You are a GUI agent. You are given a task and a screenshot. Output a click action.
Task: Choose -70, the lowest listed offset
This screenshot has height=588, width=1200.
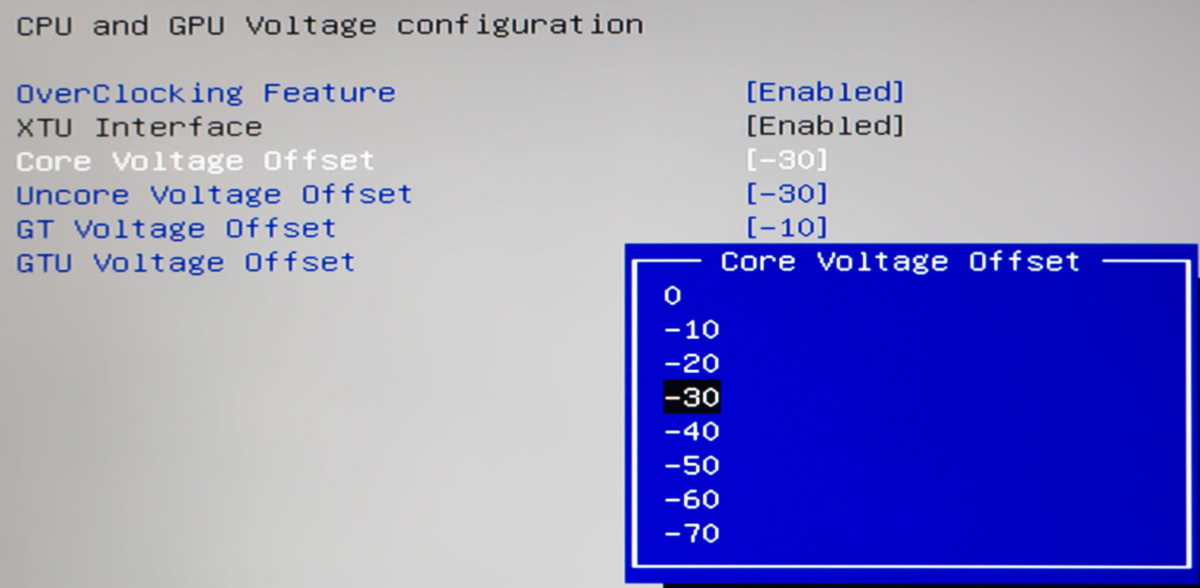[690, 533]
